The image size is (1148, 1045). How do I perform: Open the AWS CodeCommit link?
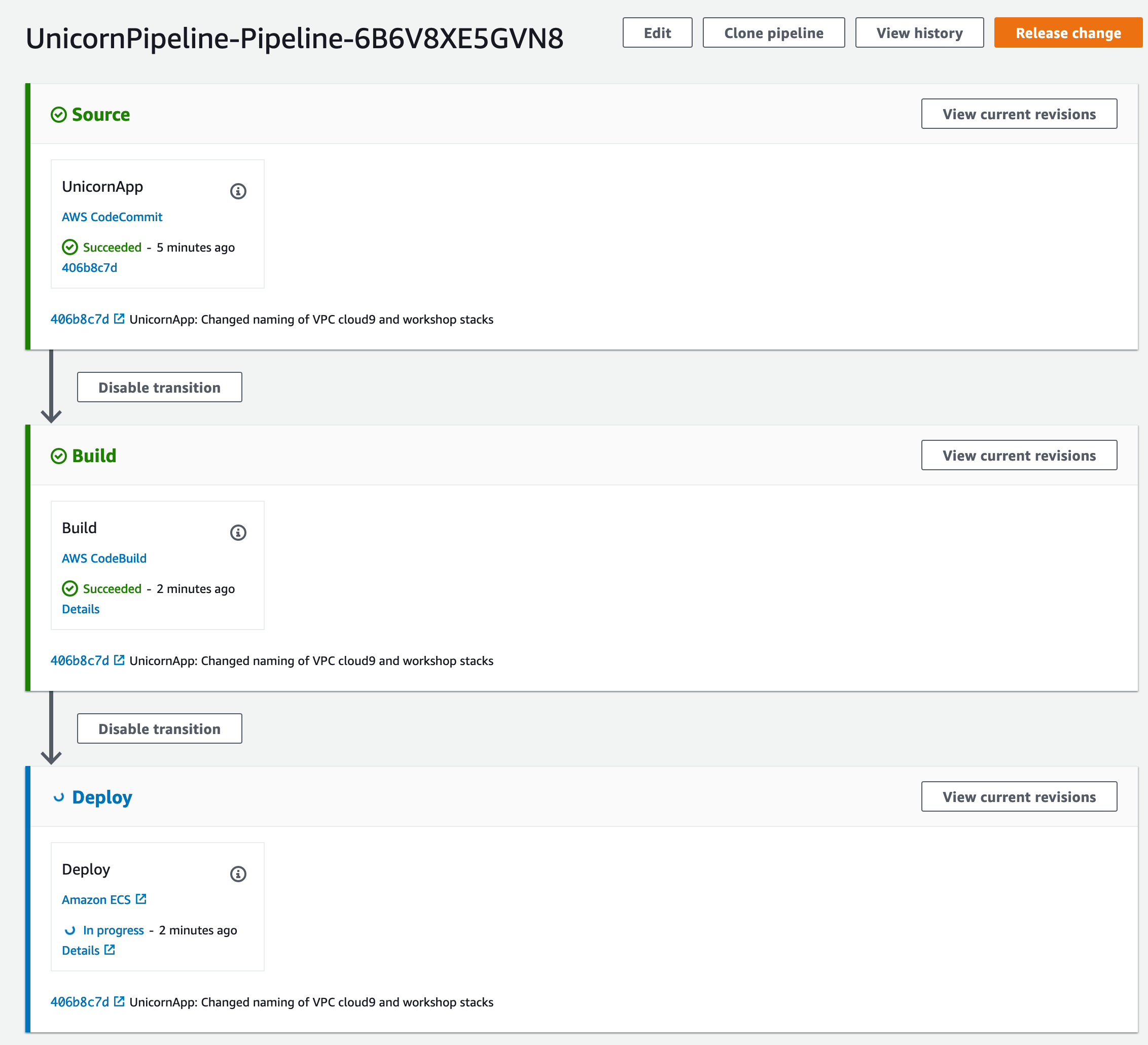[x=112, y=217]
